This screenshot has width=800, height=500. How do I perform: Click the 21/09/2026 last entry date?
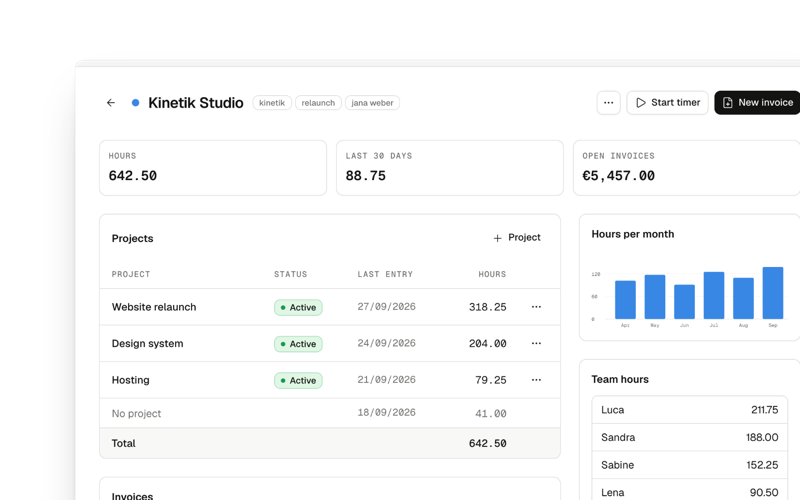click(386, 380)
